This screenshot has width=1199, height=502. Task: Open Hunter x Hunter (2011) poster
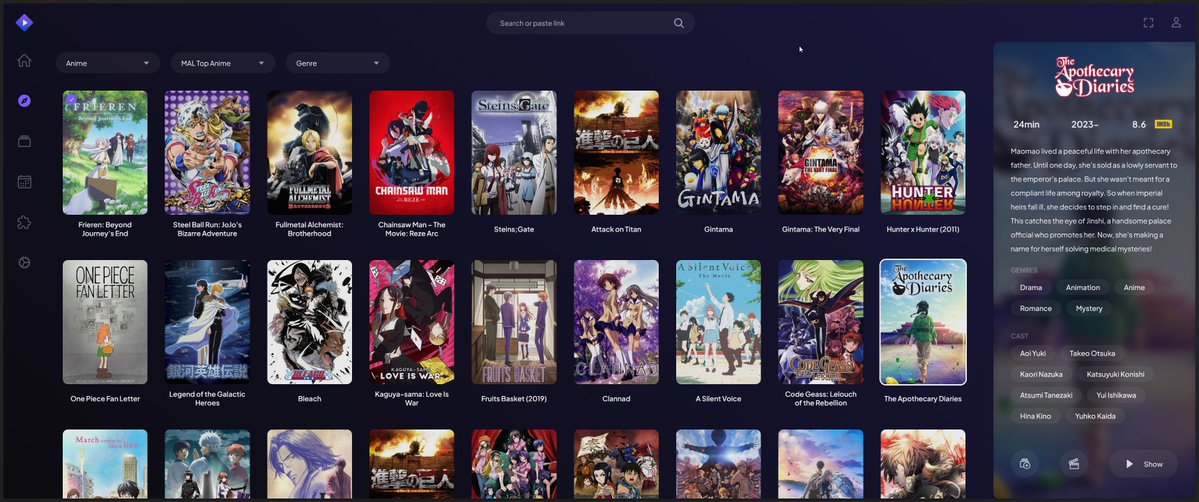923,152
